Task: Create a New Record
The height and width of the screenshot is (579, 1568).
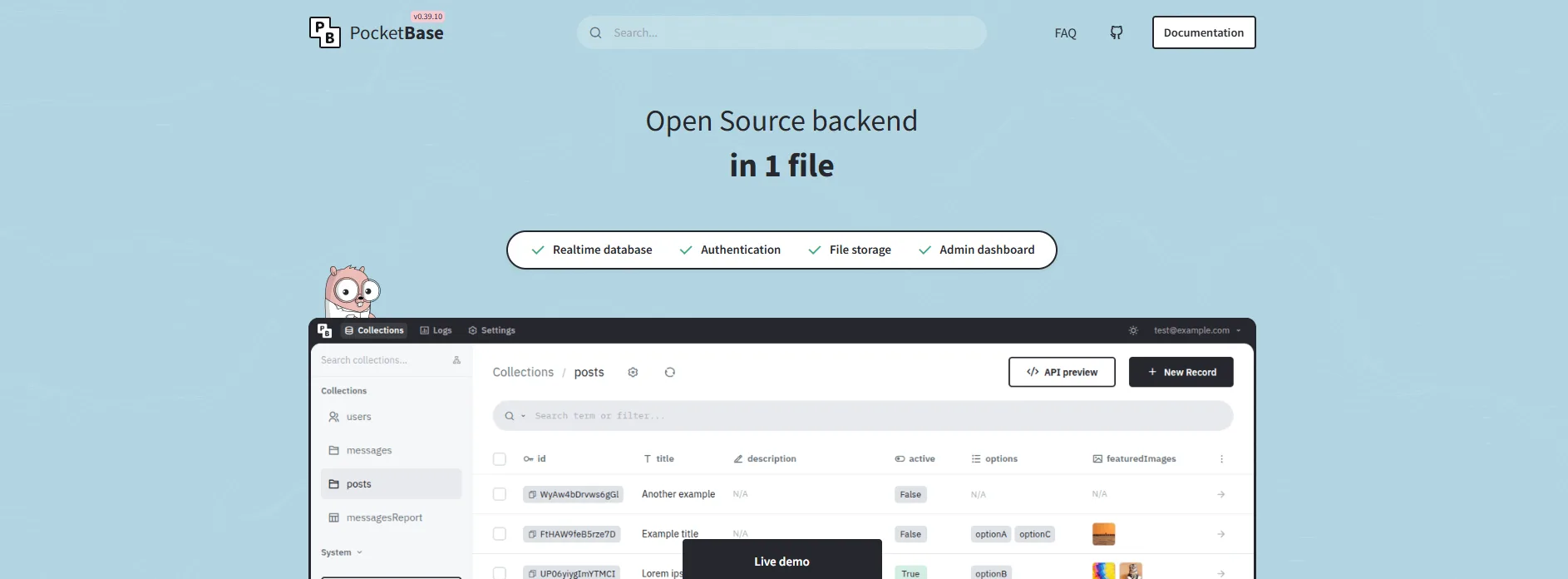Action: [1181, 372]
